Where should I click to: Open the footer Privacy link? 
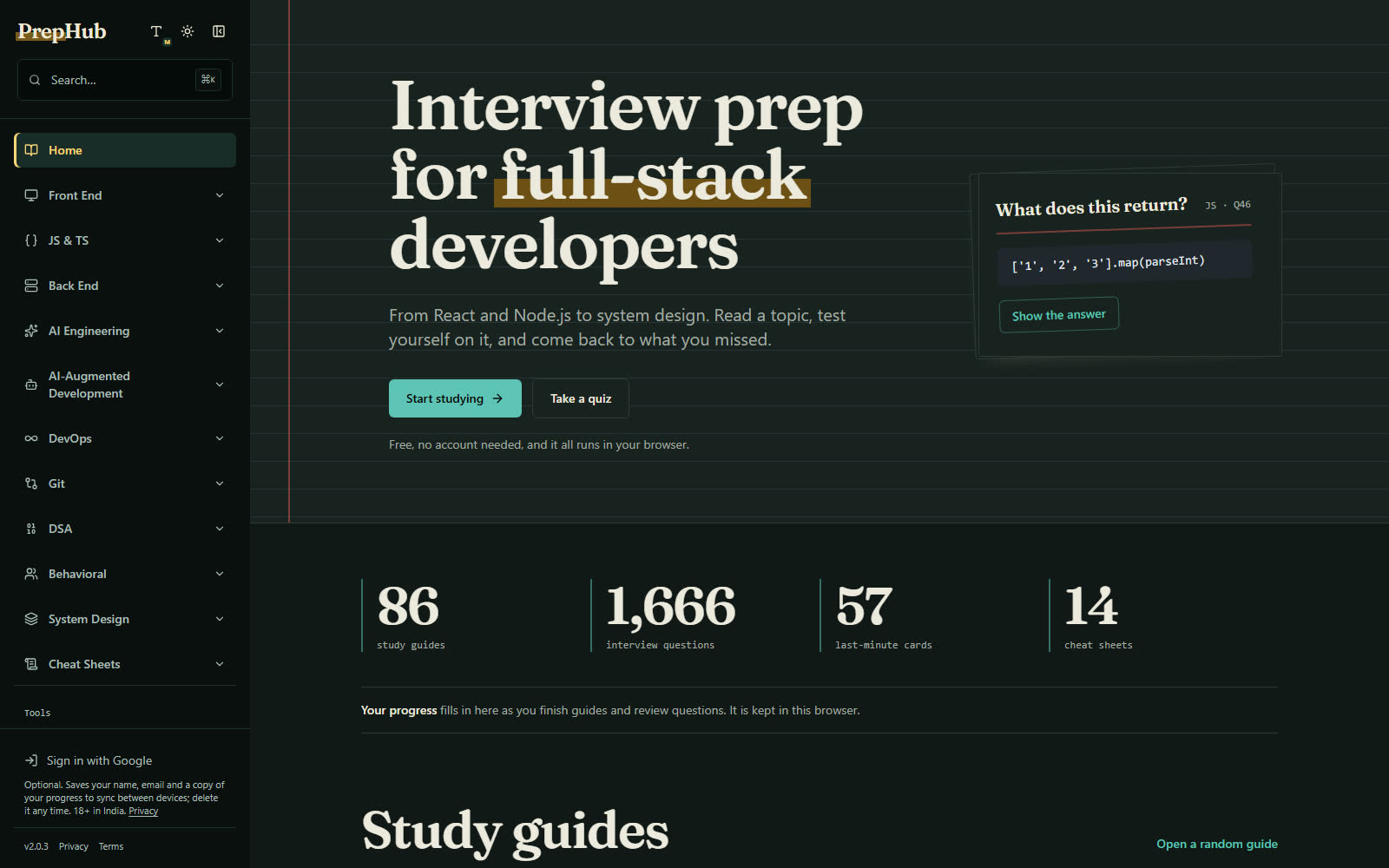pyautogui.click(x=74, y=846)
